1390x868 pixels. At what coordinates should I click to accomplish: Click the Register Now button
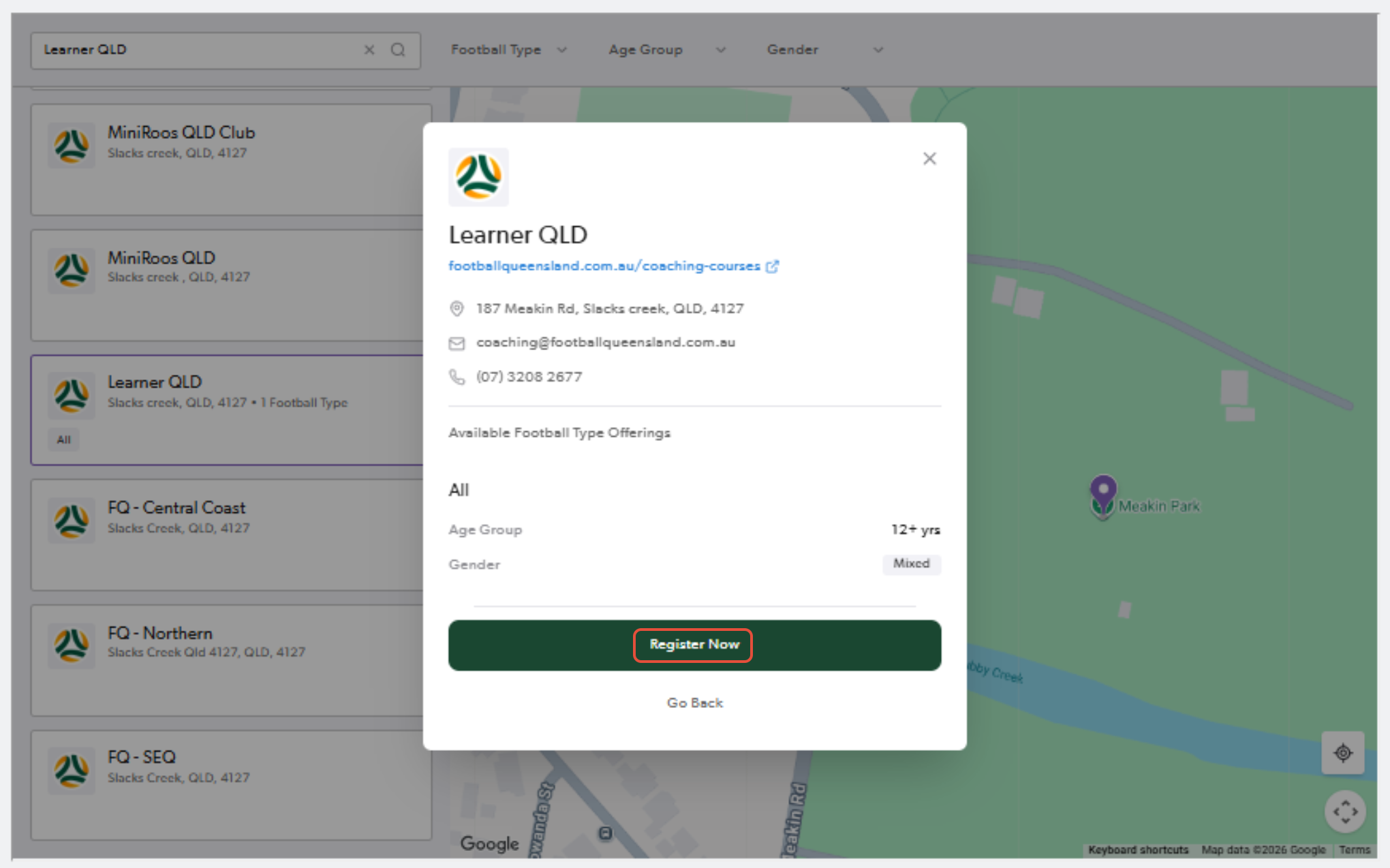pyautogui.click(x=694, y=645)
